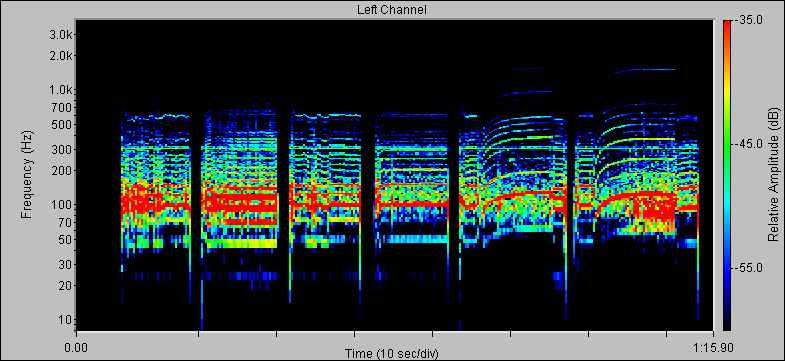Viewport: 785px width, 361px height.
Task: Select the 100 Hz axis label
Action: (x=64, y=205)
